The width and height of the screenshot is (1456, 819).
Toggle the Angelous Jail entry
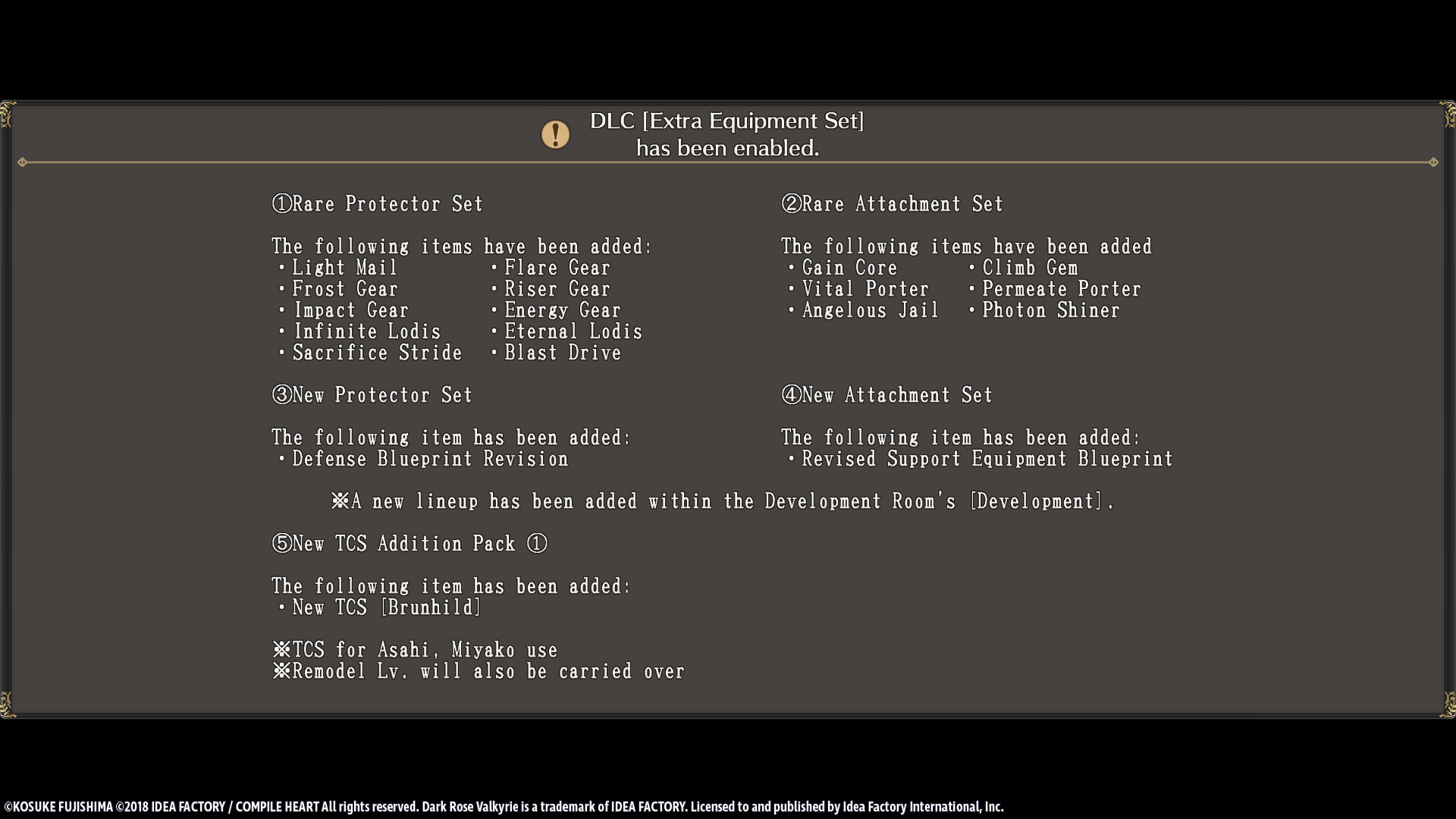pyautogui.click(x=870, y=310)
